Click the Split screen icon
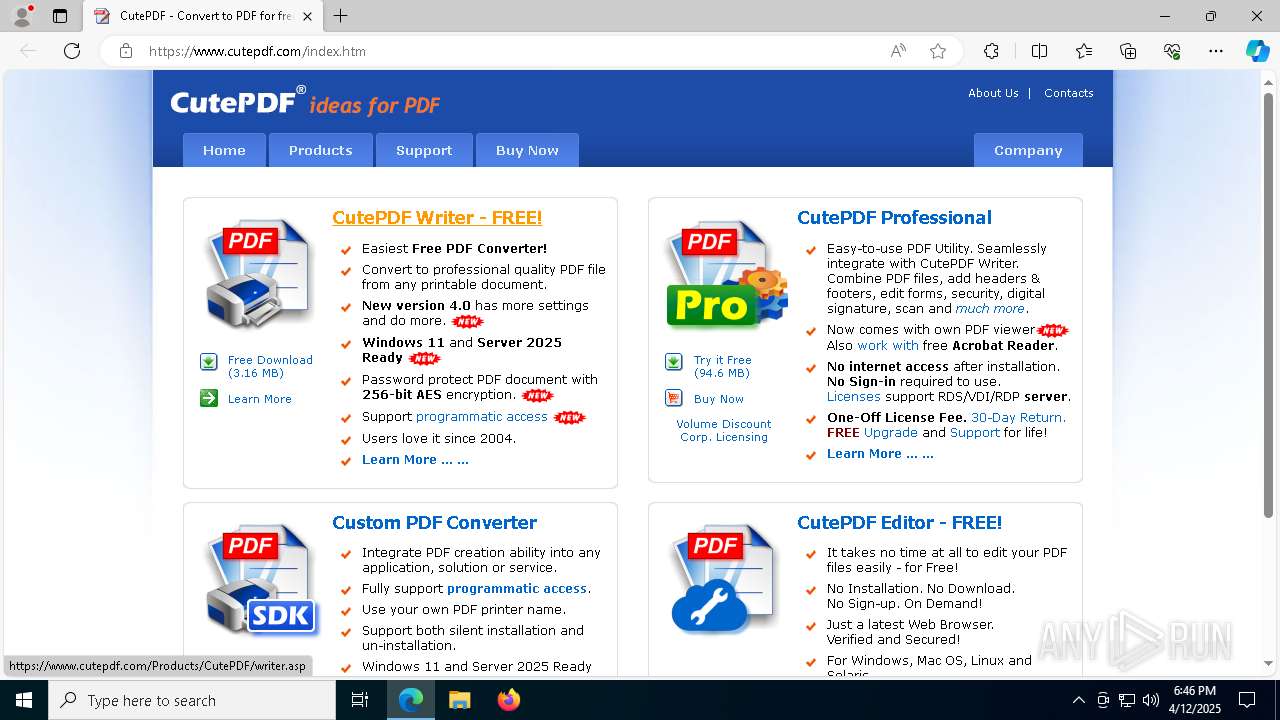Image resolution: width=1280 pixels, height=720 pixels. pos(1039,51)
